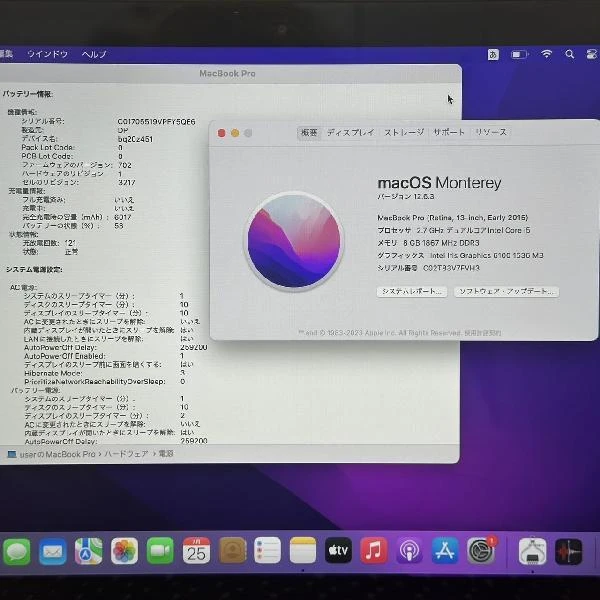Image resolution: width=600 pixels, height=600 pixels.
Task: Open the ヘルプ menu
Action: [x=94, y=53]
